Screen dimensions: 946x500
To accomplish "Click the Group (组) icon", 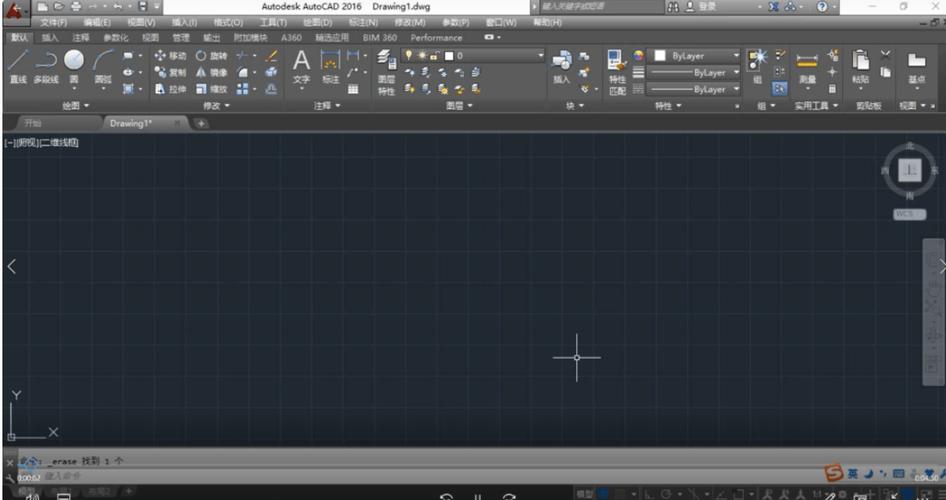I will pyautogui.click(x=757, y=66).
